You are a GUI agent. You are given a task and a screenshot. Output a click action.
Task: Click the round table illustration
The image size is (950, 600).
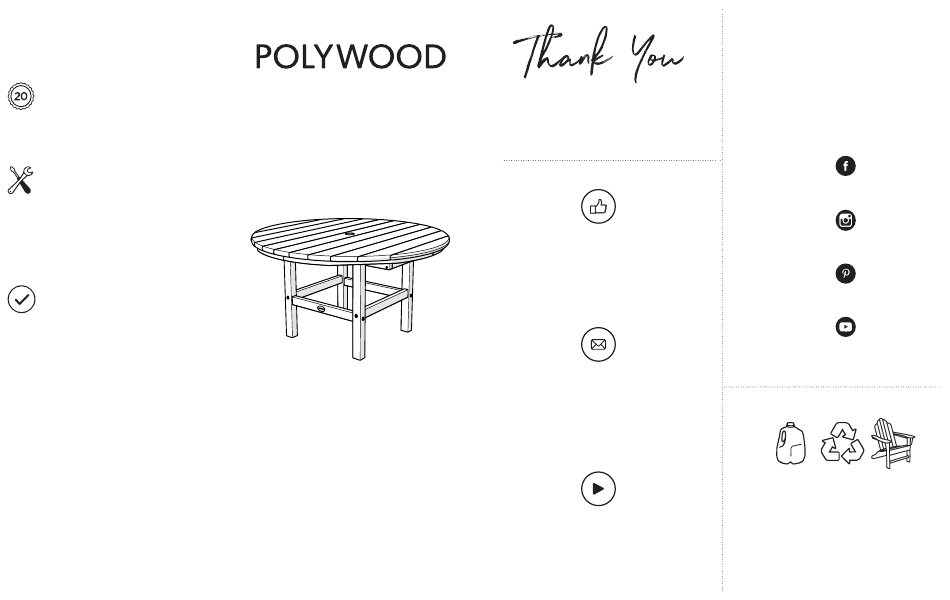(x=350, y=288)
